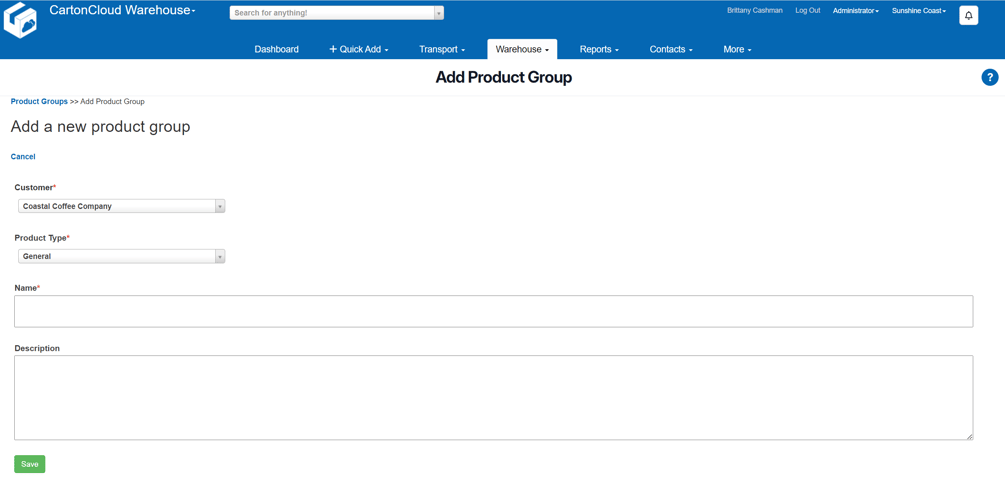
Task: Click the 'Description' field label
Action: click(x=37, y=348)
